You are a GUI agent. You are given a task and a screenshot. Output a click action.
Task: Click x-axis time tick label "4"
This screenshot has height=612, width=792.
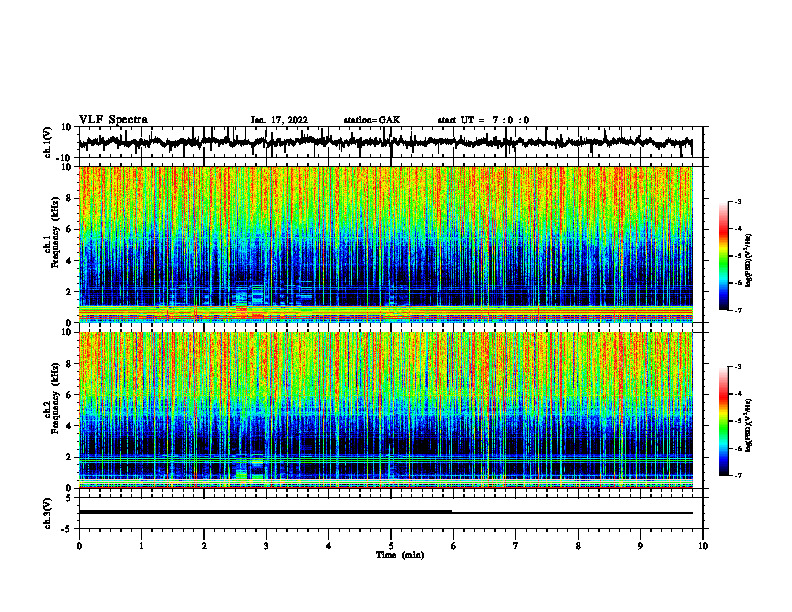tap(329, 546)
